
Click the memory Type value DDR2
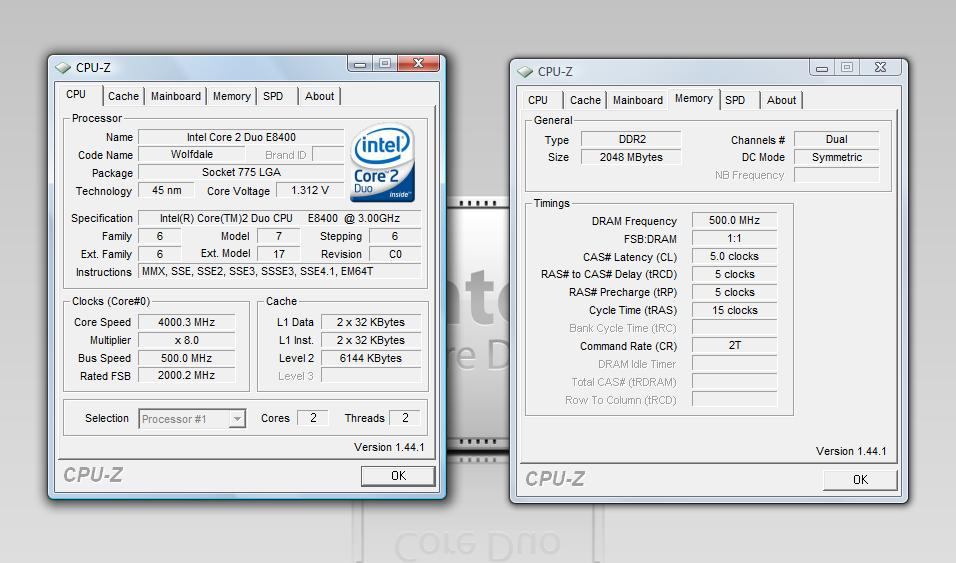click(x=632, y=139)
